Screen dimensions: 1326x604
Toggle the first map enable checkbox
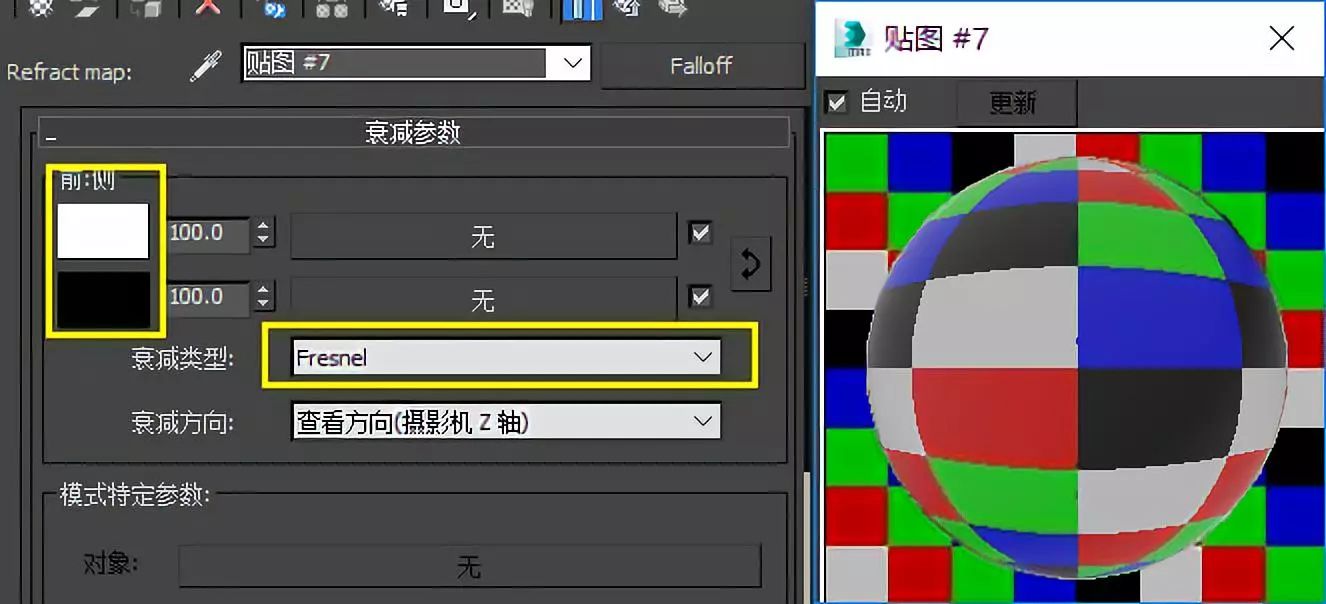pyautogui.click(x=700, y=234)
